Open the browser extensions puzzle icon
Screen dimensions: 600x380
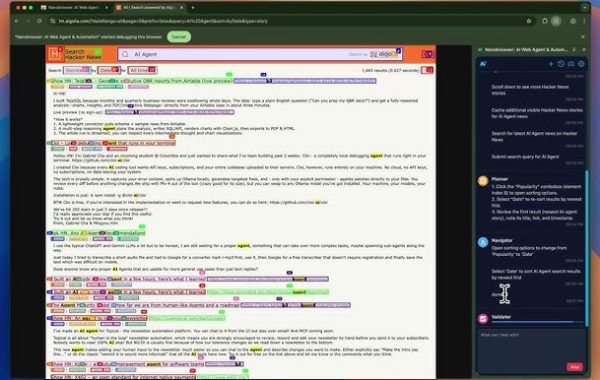coord(545,21)
